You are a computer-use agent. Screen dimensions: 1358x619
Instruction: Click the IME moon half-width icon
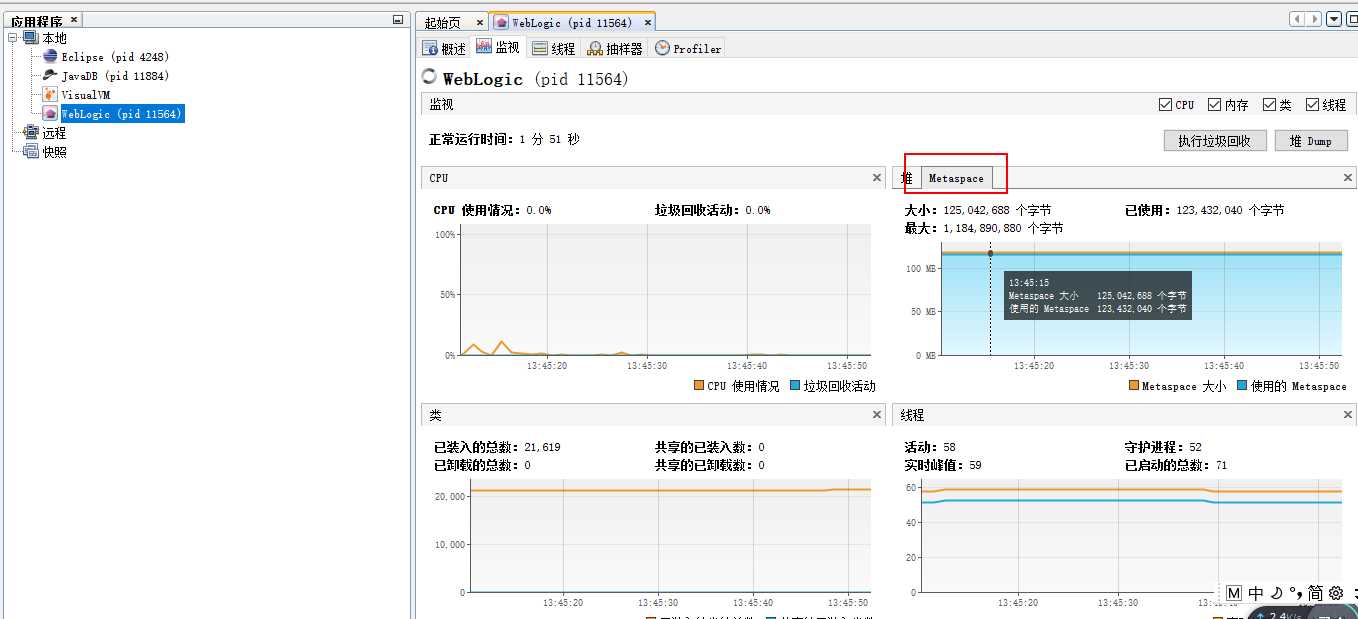point(1277,593)
